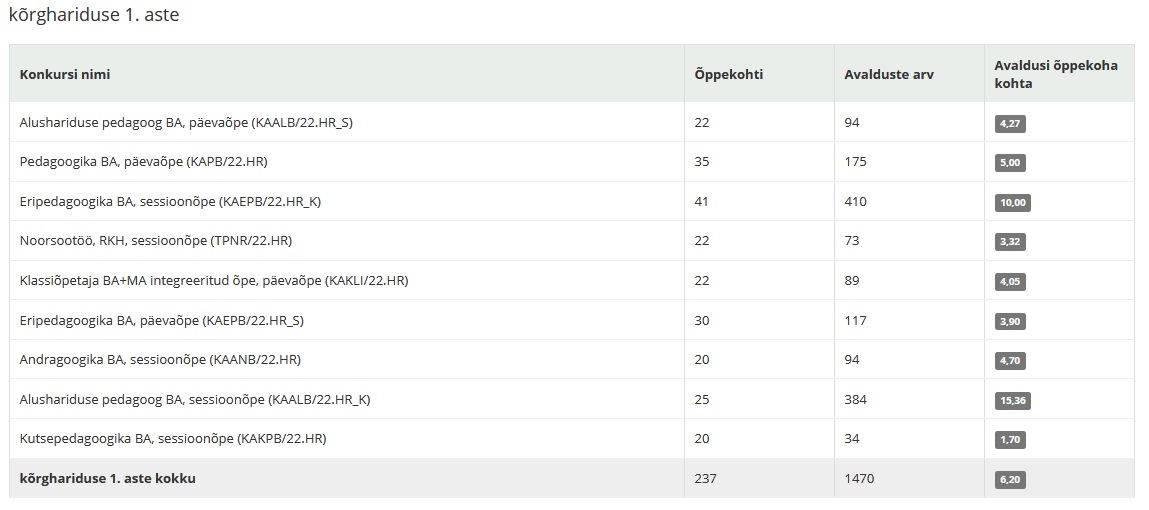Click the Õppekohti column header
The image size is (1149, 510).
tap(728, 74)
